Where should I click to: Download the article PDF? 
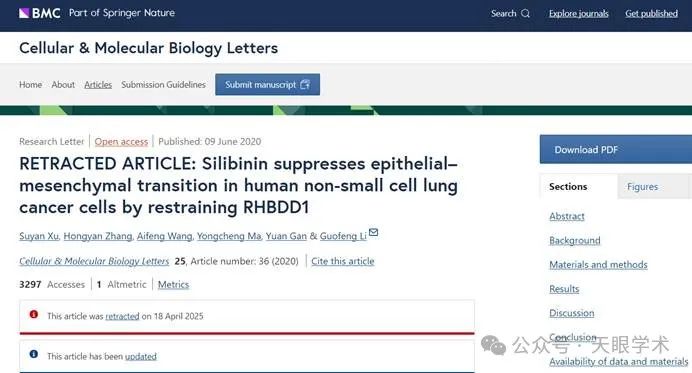coord(616,150)
